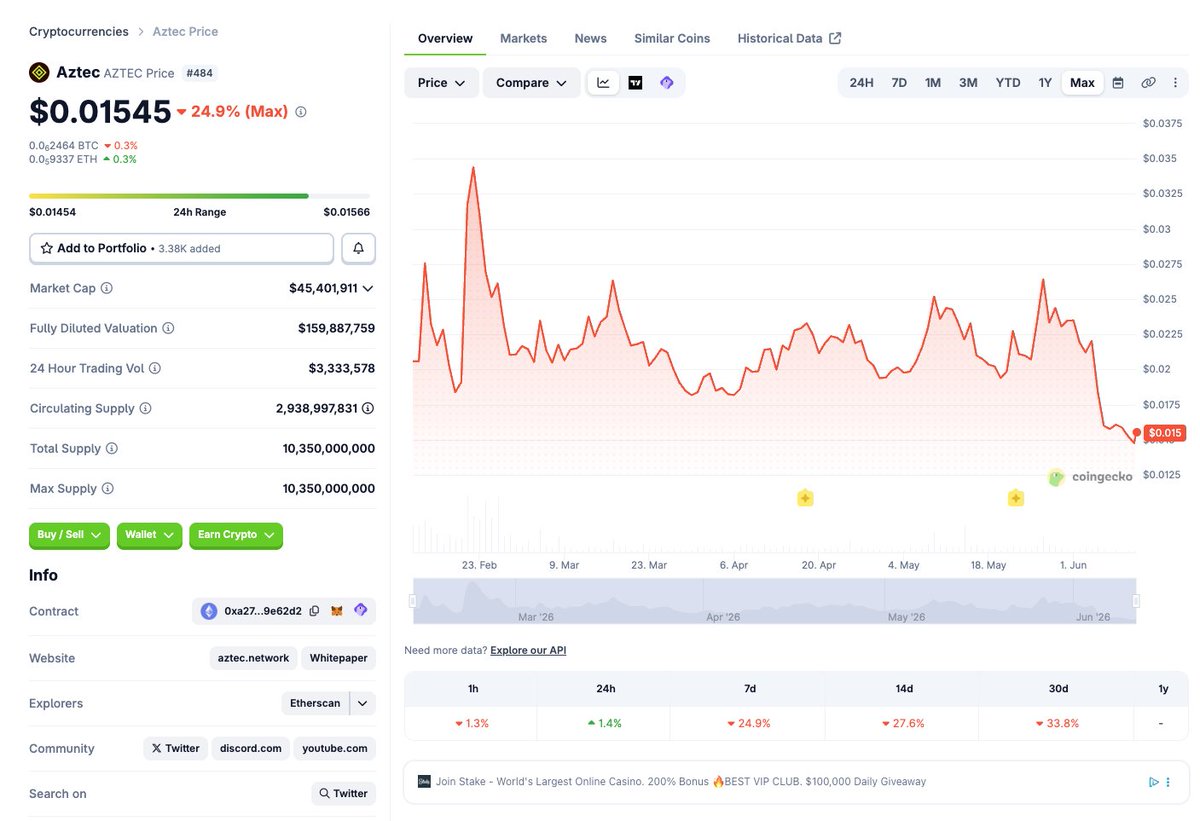Click the ad choices play icon
Image resolution: width=1200 pixels, height=821 pixels.
click(1153, 782)
